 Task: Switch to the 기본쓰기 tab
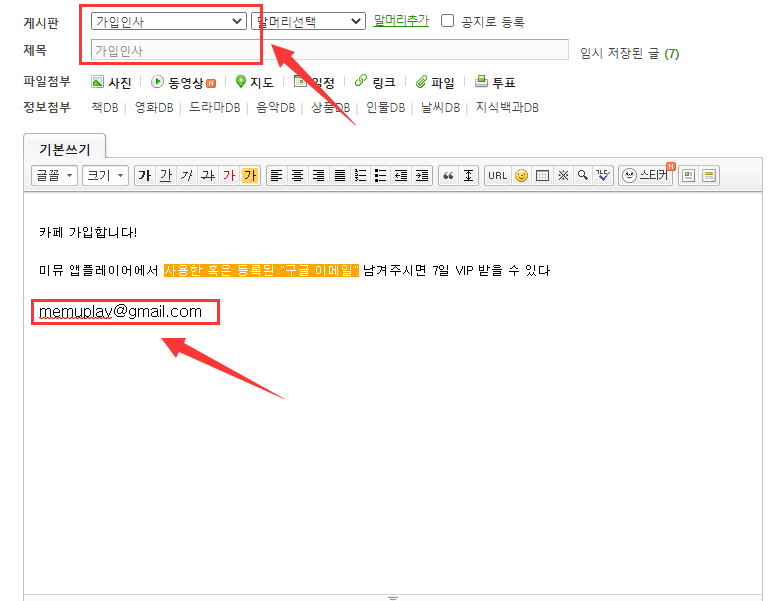pos(64,149)
